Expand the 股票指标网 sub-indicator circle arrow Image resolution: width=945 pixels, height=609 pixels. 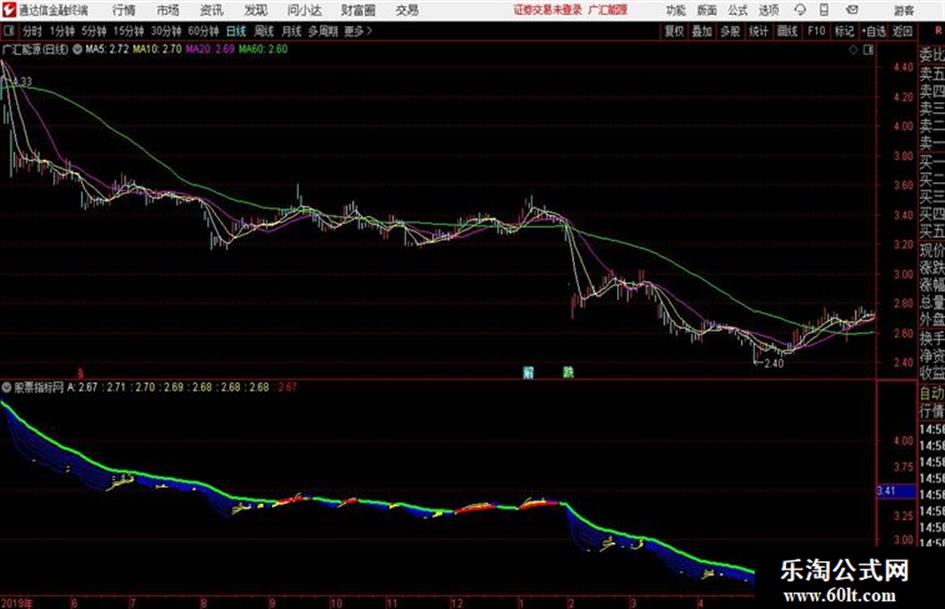[7, 387]
